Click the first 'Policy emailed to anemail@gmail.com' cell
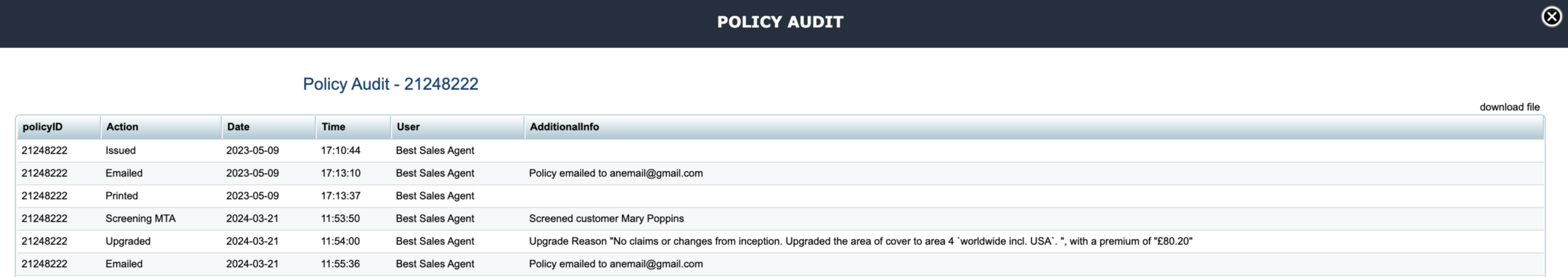1568x277 pixels. 616,174
